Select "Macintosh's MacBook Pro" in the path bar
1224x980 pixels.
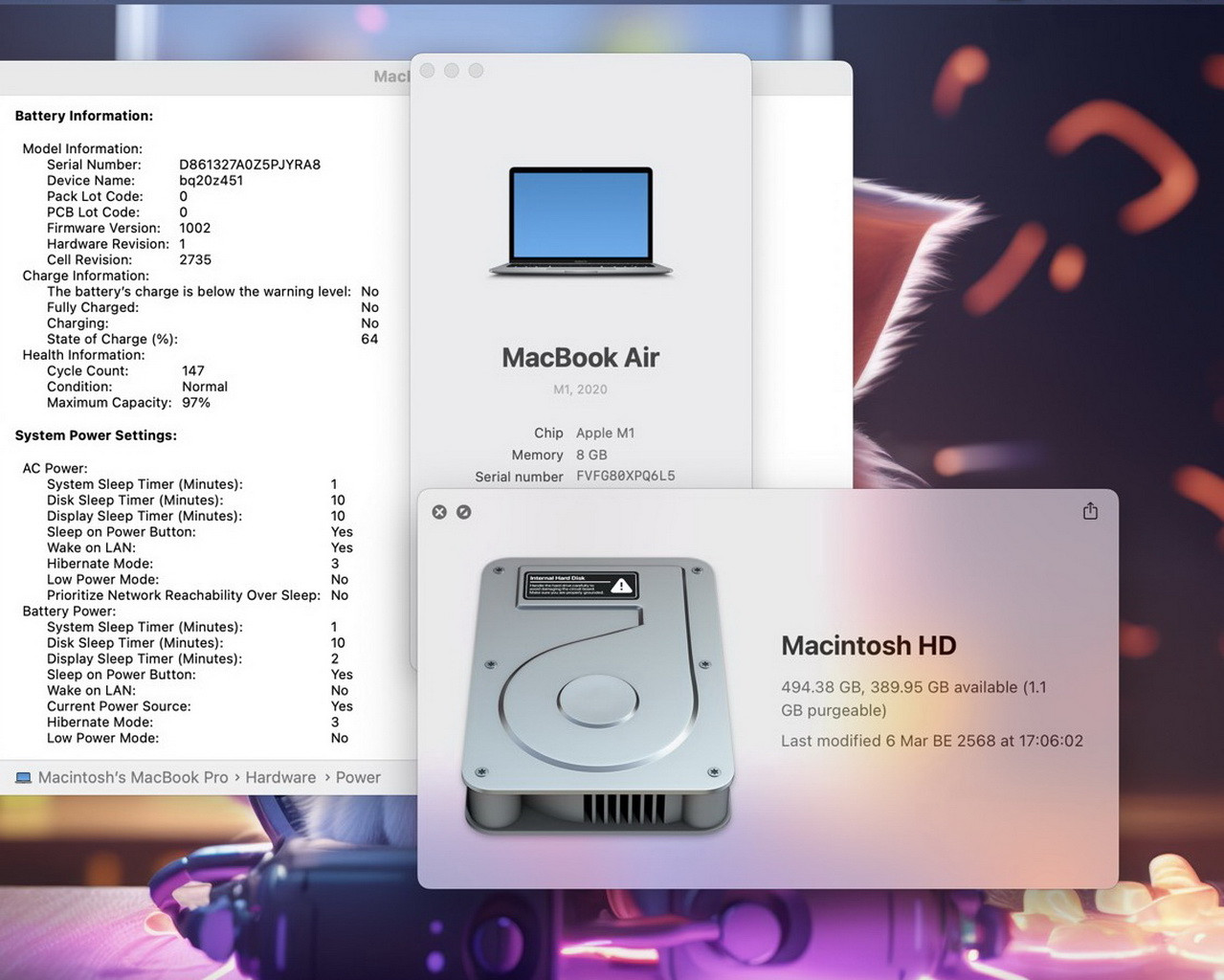coord(133,778)
